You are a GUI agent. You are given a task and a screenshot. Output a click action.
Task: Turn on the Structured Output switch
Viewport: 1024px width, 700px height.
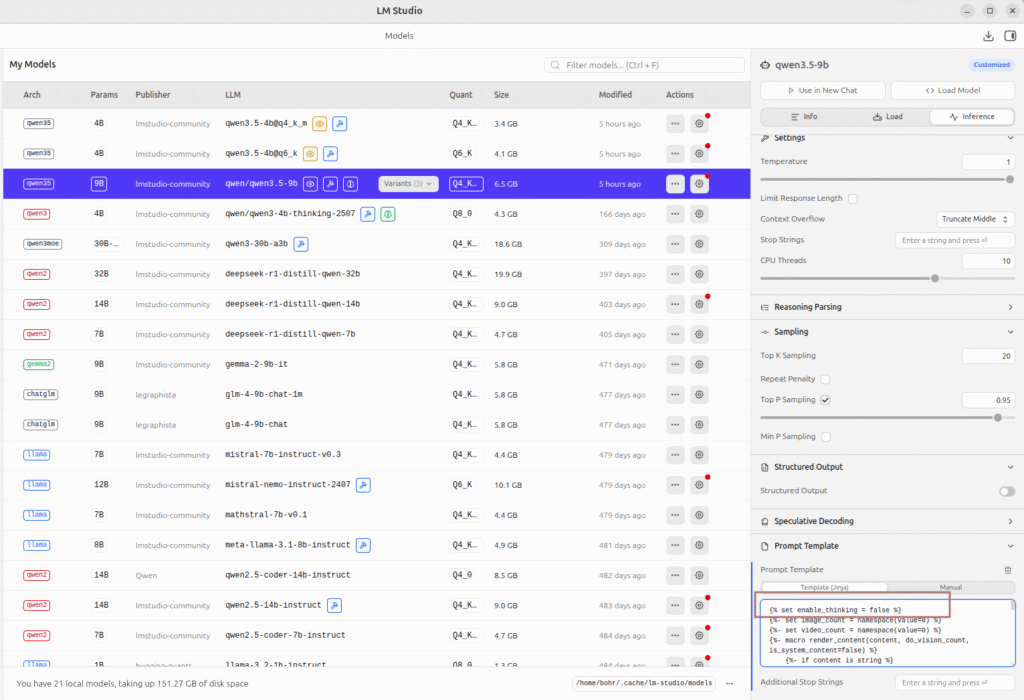(x=1006, y=491)
